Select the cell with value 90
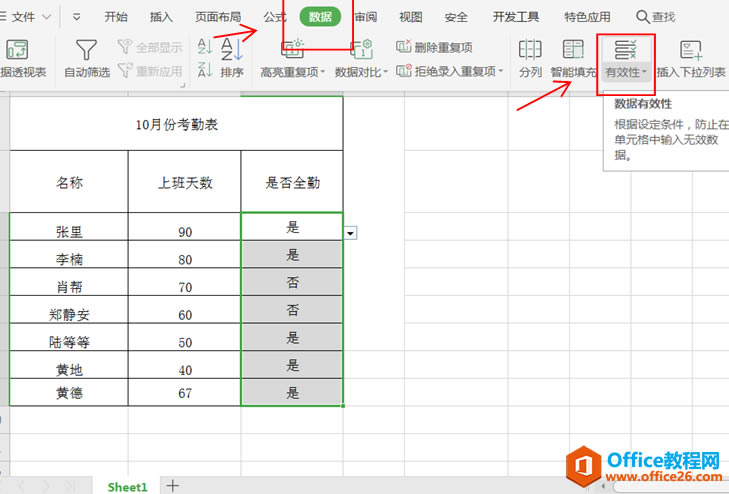Image resolution: width=729 pixels, height=494 pixels. 185,227
